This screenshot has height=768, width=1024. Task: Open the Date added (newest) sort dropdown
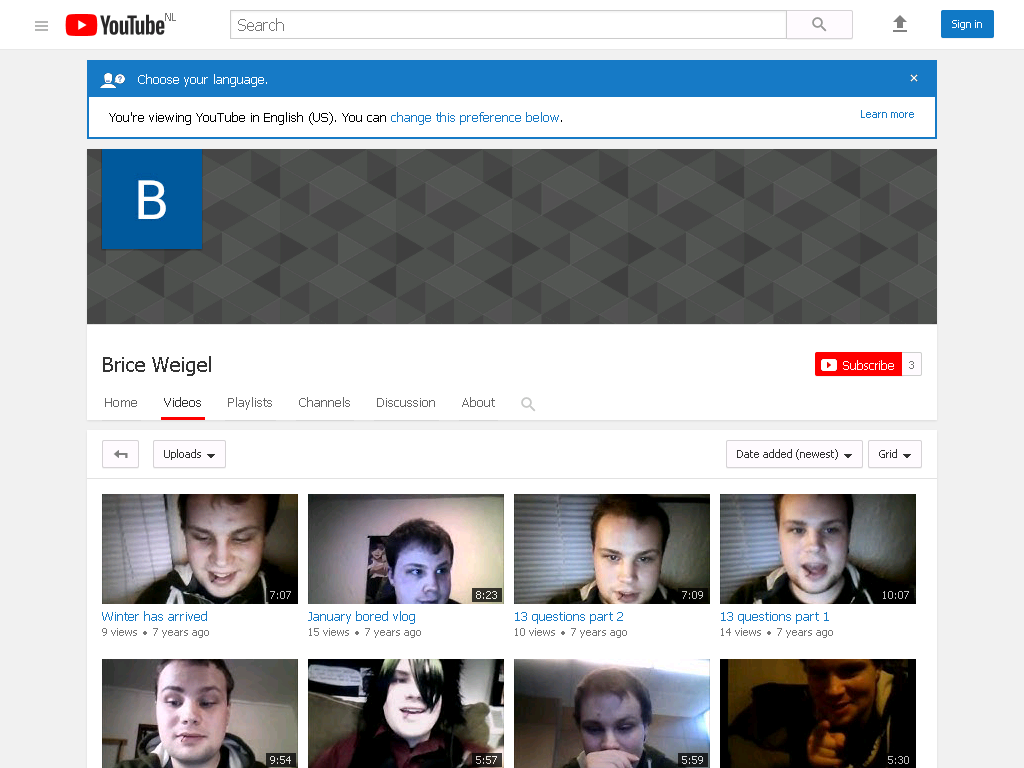point(794,454)
